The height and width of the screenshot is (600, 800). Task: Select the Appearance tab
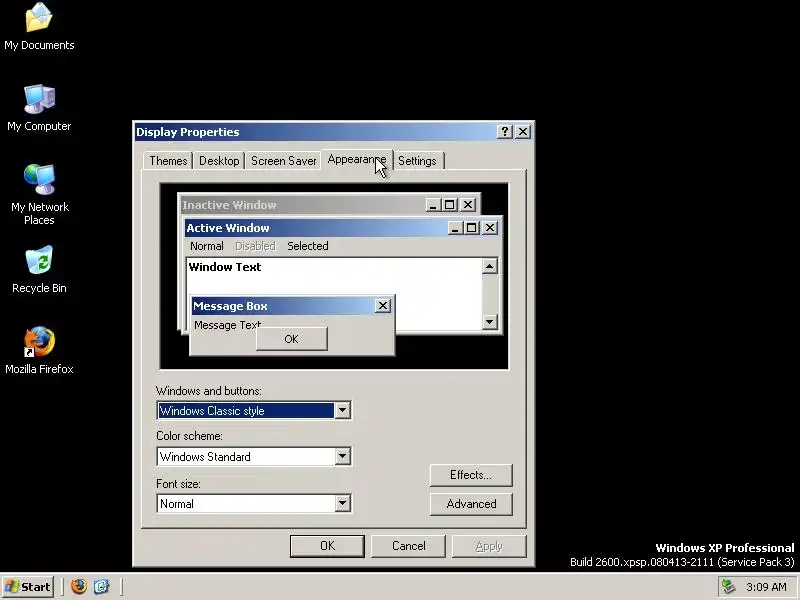pyautogui.click(x=357, y=160)
